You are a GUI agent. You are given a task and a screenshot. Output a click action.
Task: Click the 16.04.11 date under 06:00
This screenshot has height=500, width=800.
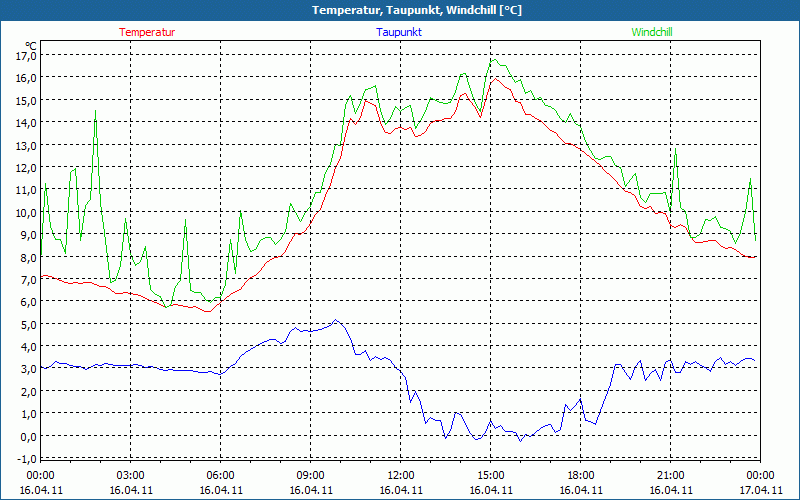point(220,490)
